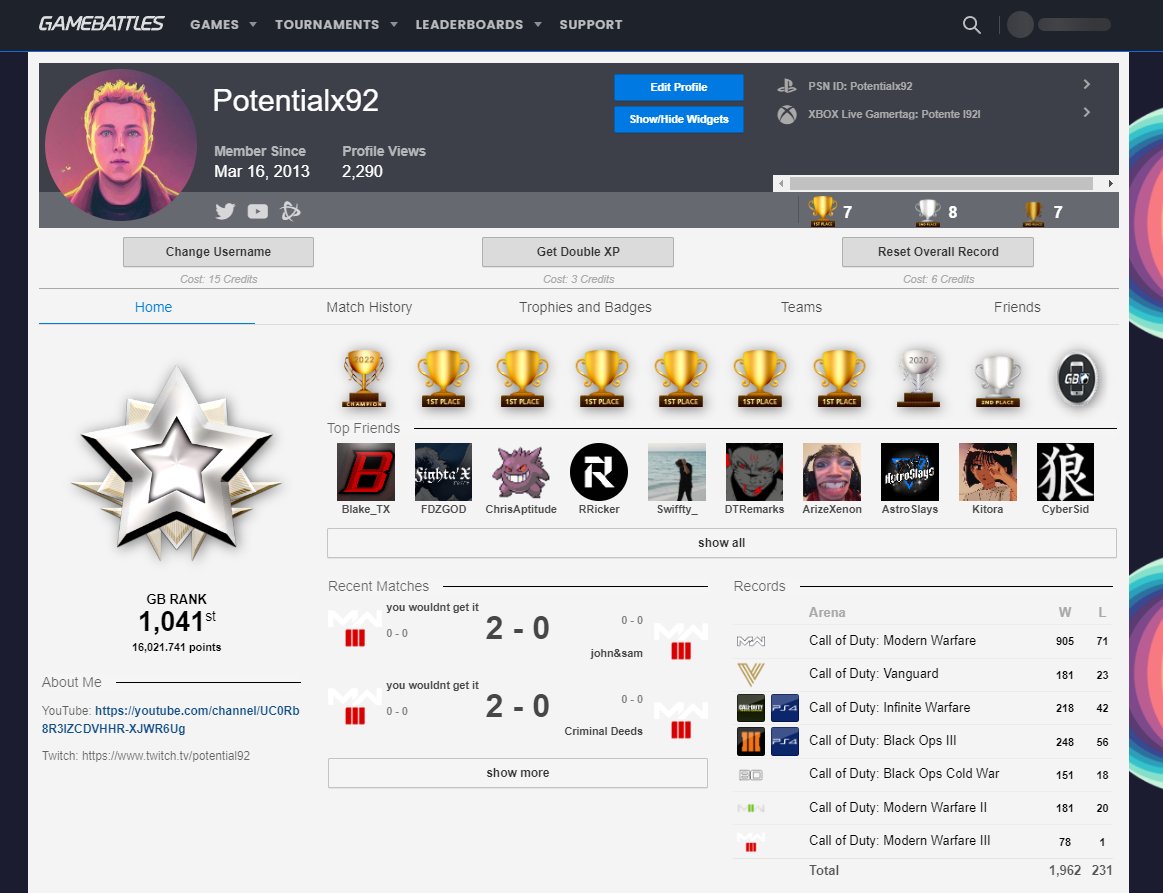Image resolution: width=1163 pixels, height=893 pixels.
Task: Click the Potentialx92 profile picture
Action: pyautogui.click(x=121, y=145)
